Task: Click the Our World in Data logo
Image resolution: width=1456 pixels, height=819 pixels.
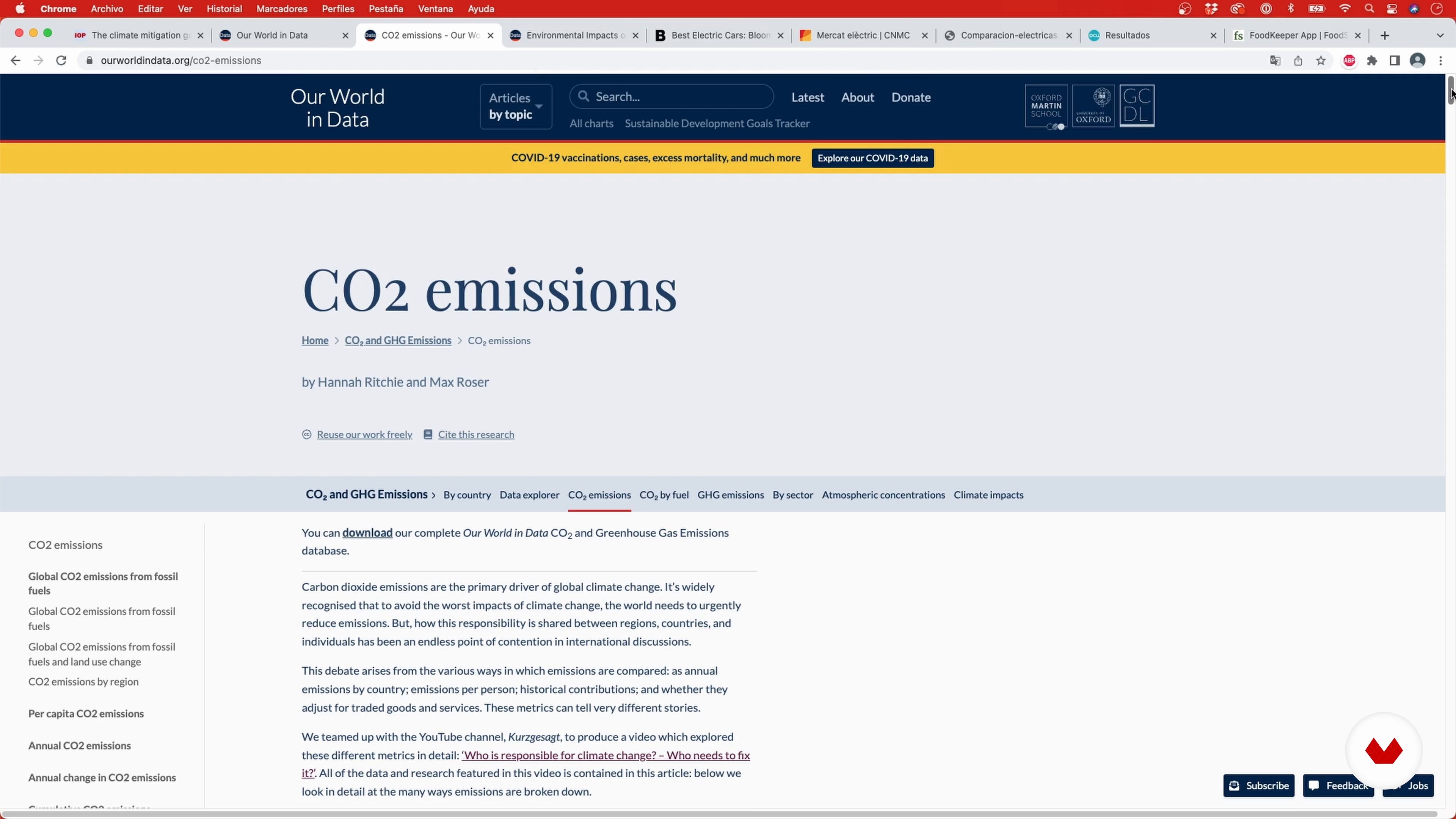Action: pos(337,108)
